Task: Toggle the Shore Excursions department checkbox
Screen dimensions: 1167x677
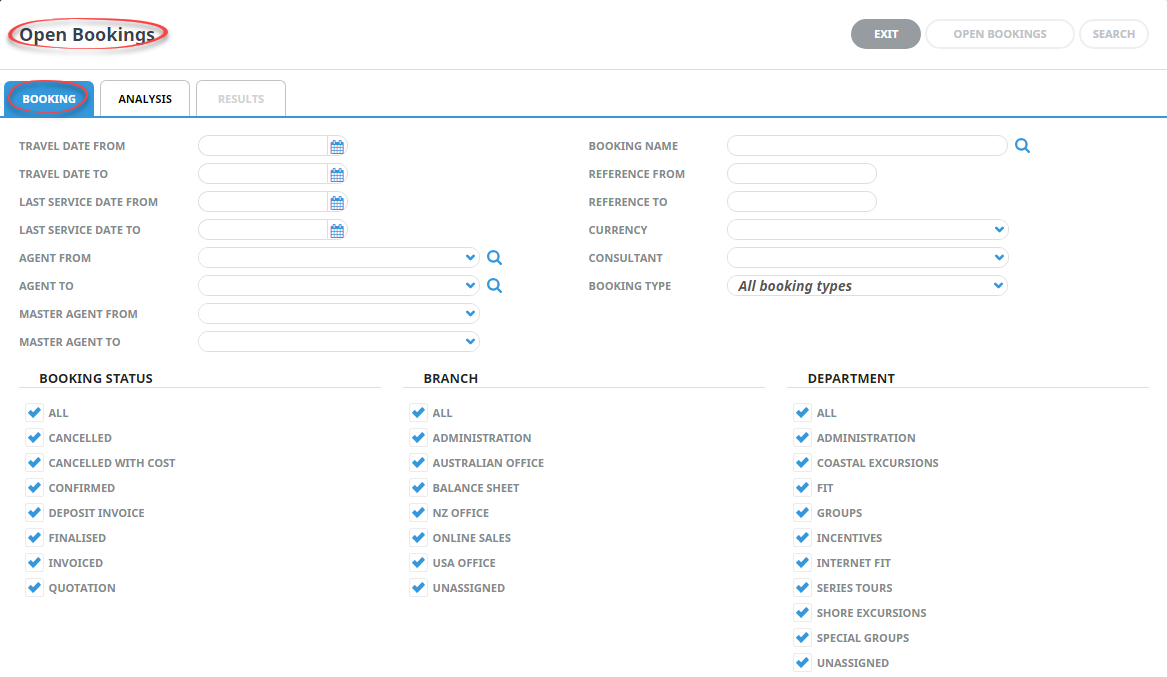Action: (x=802, y=613)
